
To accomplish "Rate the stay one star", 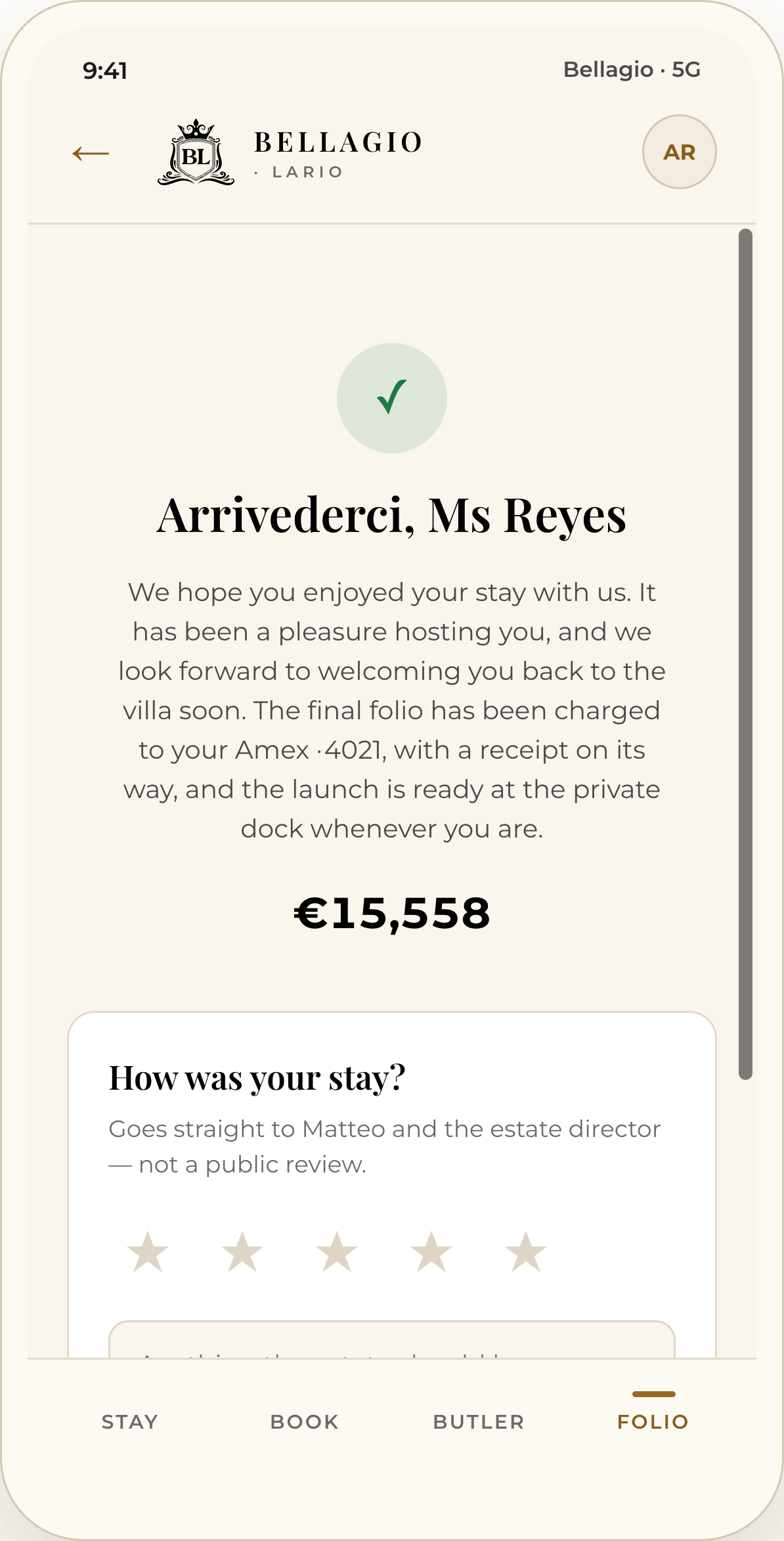I will tap(148, 1252).
